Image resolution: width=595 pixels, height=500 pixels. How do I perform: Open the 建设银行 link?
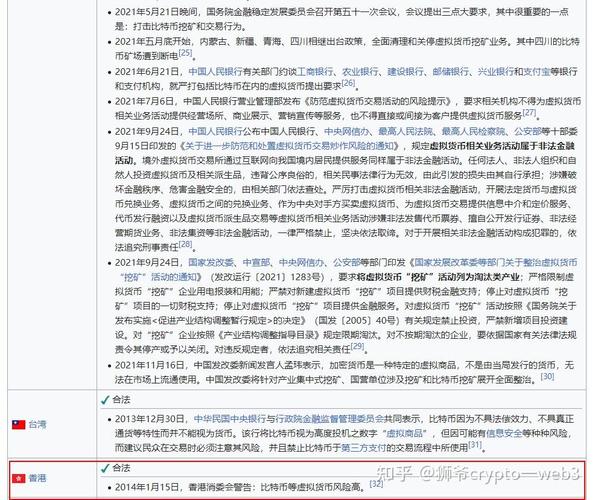(405, 72)
